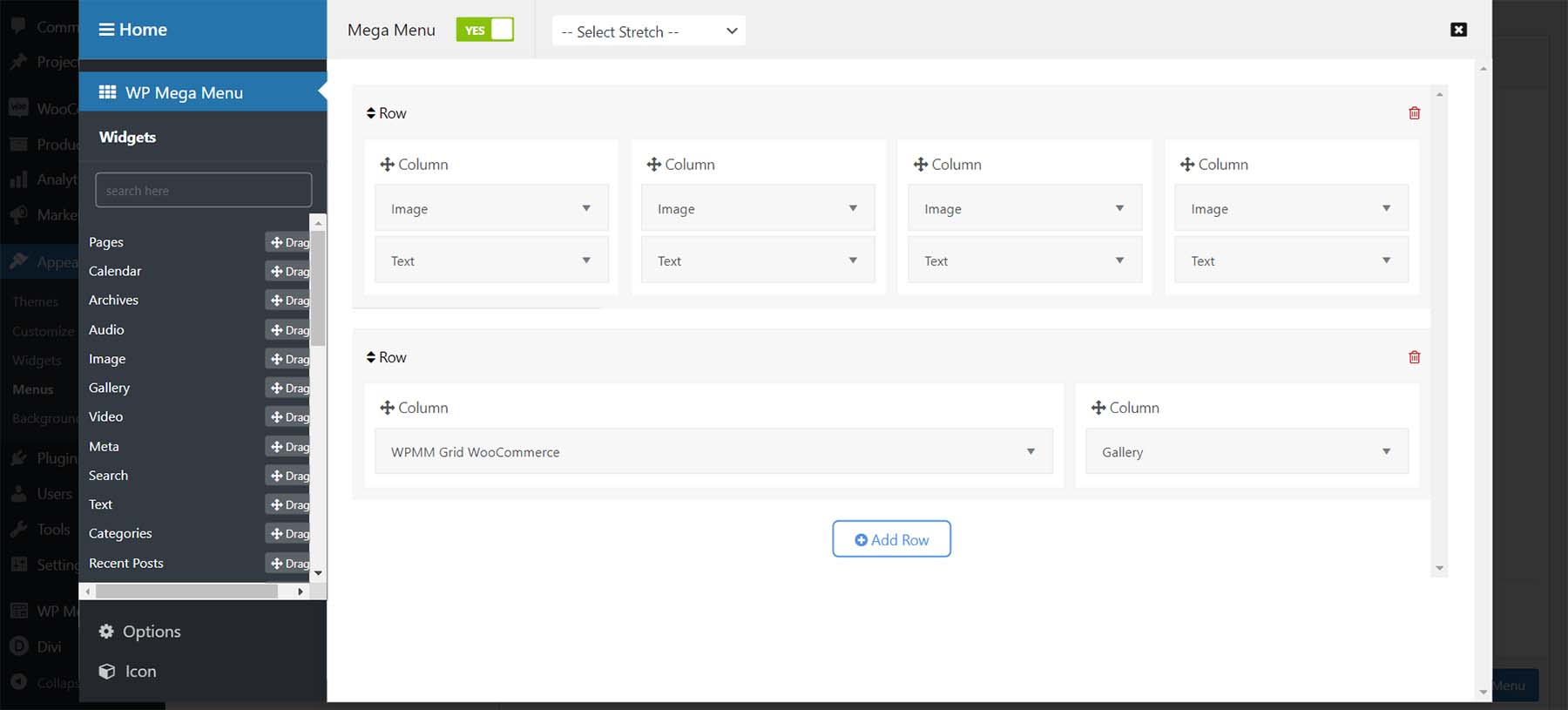Click the Home hamburger icon
1568x710 pixels.
coord(106,30)
